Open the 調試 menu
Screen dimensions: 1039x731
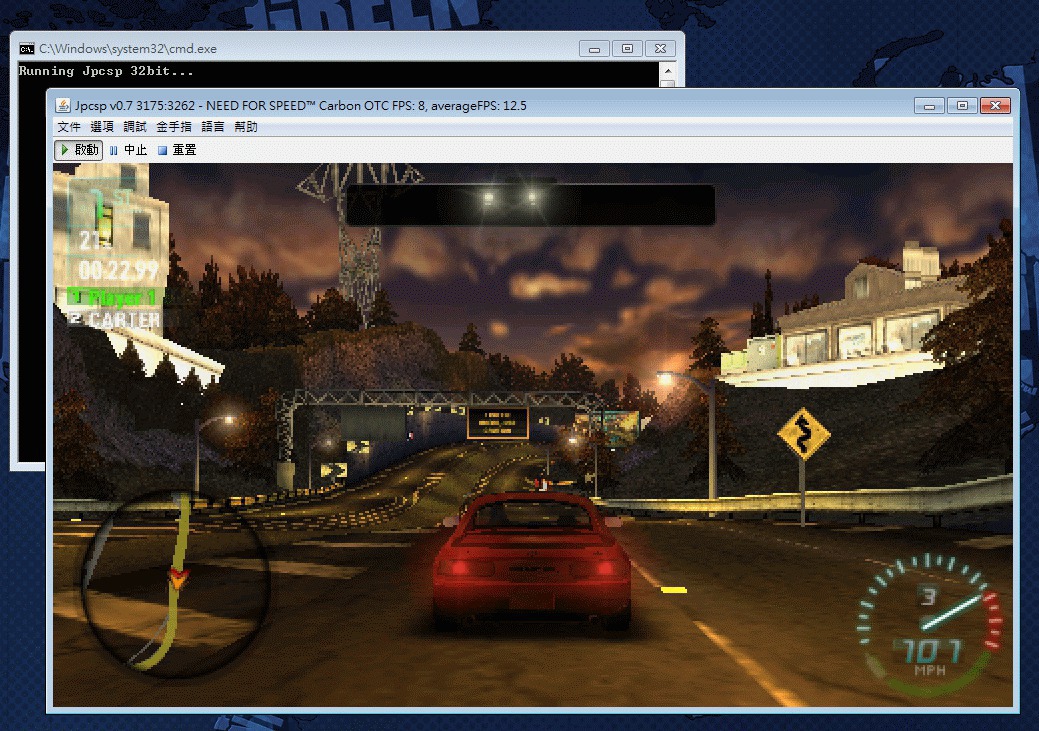pyautogui.click(x=135, y=127)
